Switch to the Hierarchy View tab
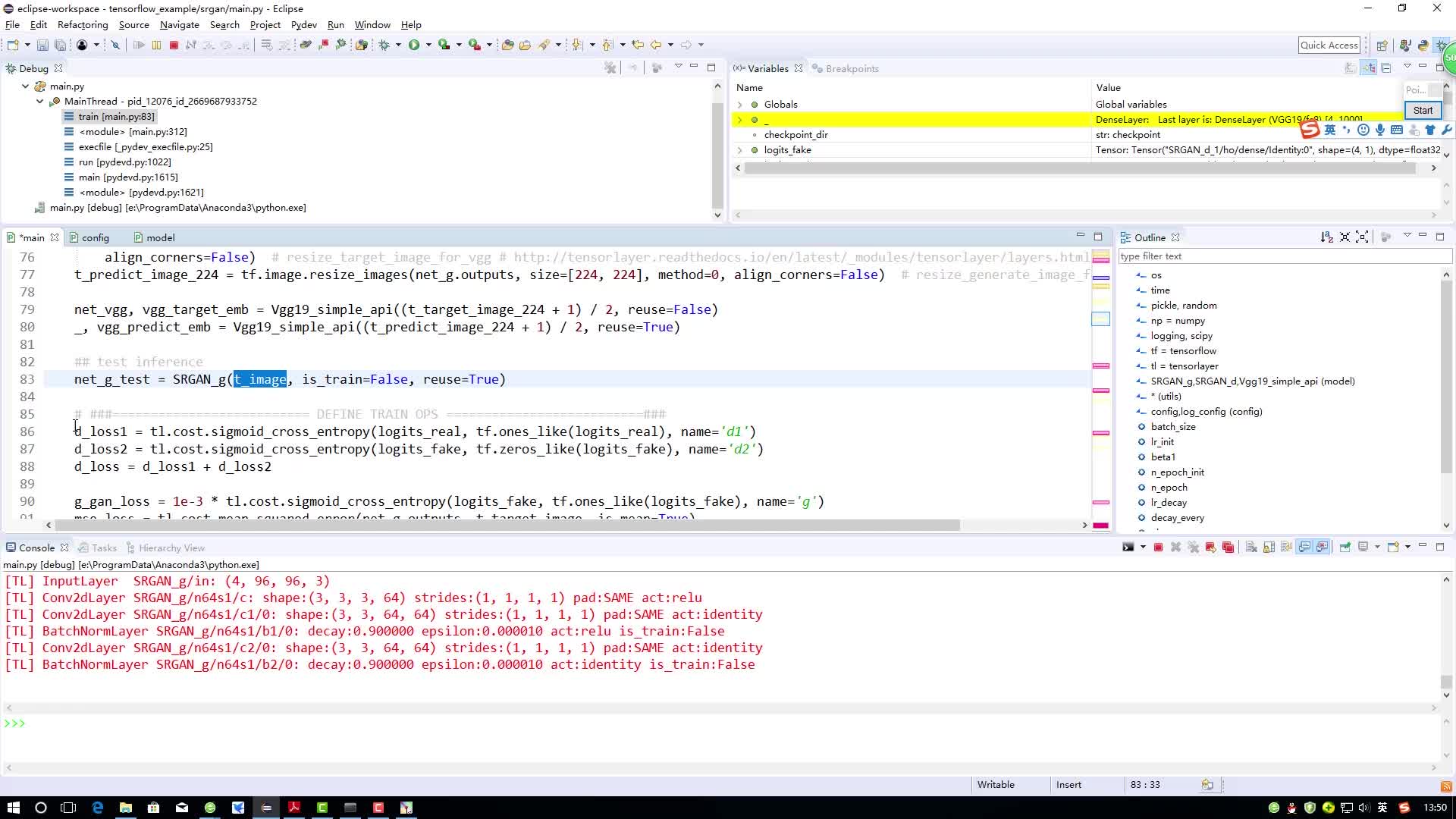 click(165, 548)
